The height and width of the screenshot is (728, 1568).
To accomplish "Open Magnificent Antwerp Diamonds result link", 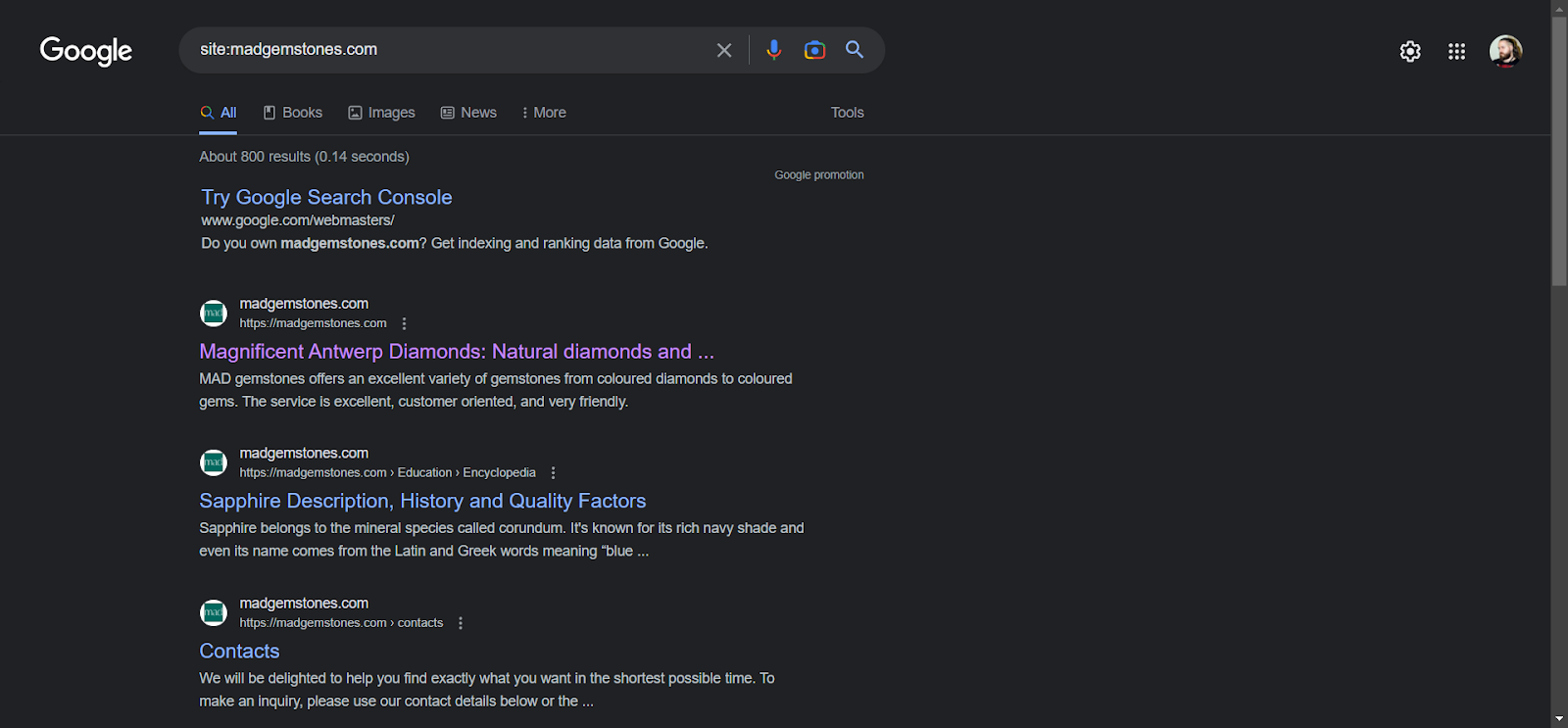I will [x=457, y=351].
